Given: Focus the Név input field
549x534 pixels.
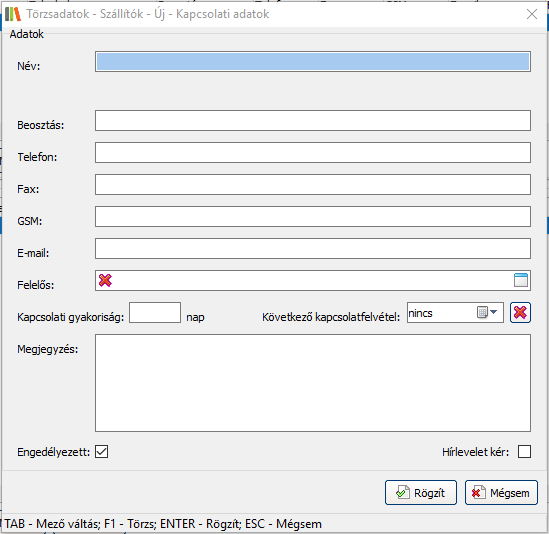Looking at the screenshot, I should click(313, 62).
